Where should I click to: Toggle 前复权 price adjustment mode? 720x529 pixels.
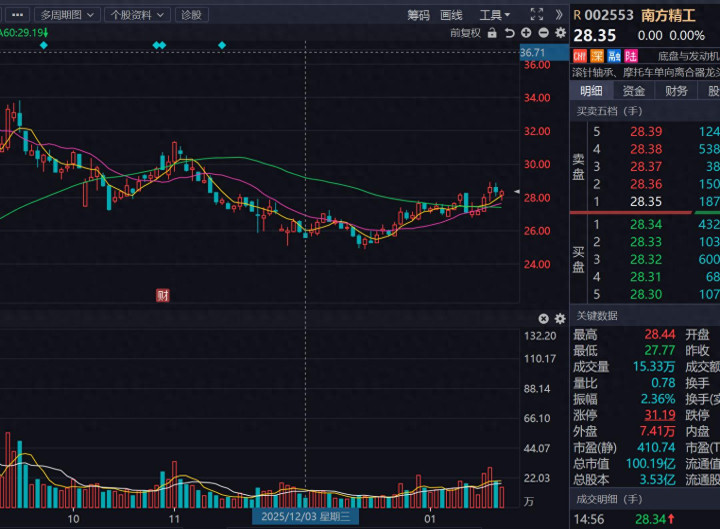(x=465, y=33)
